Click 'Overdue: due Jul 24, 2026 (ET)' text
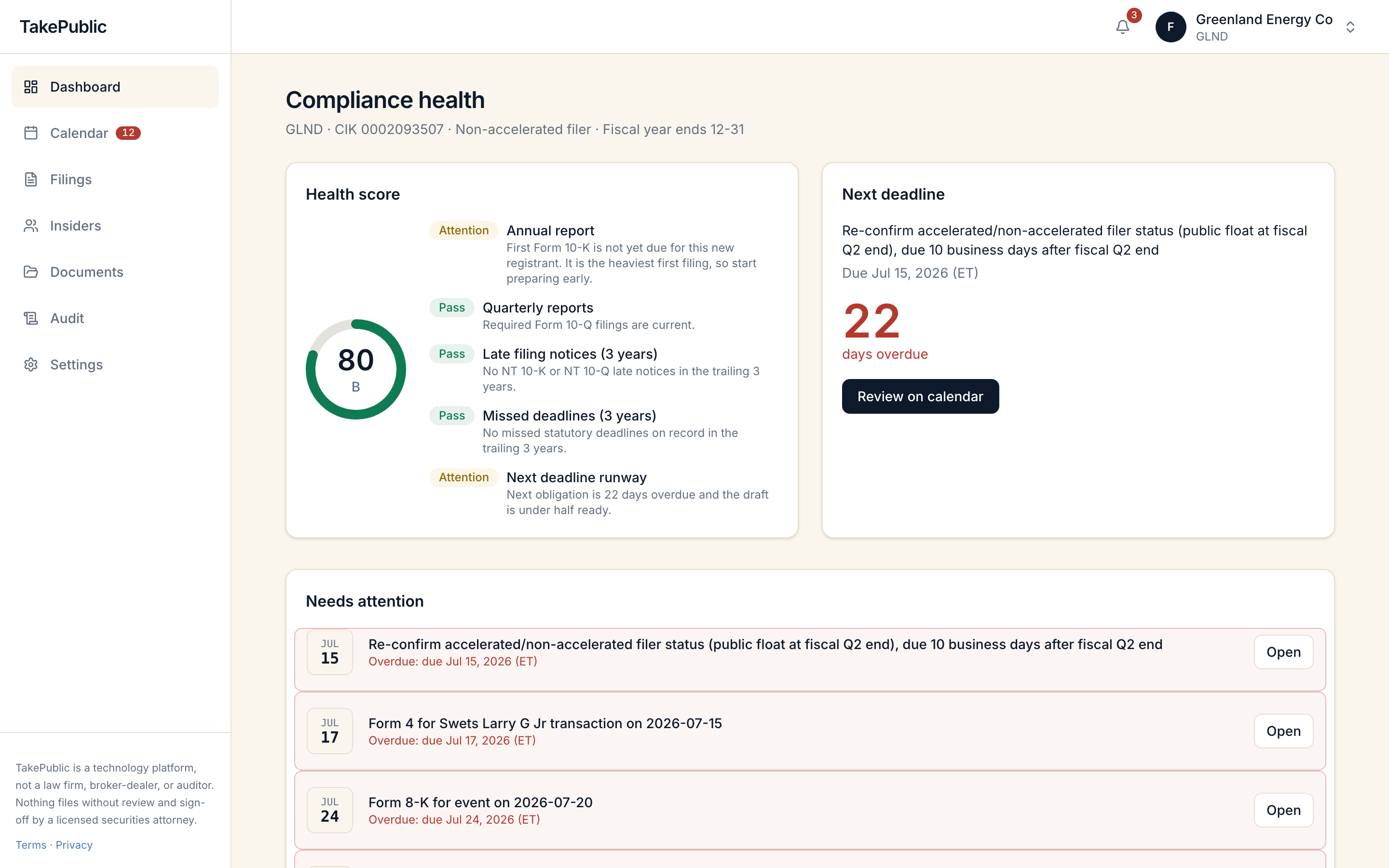 pos(454,819)
